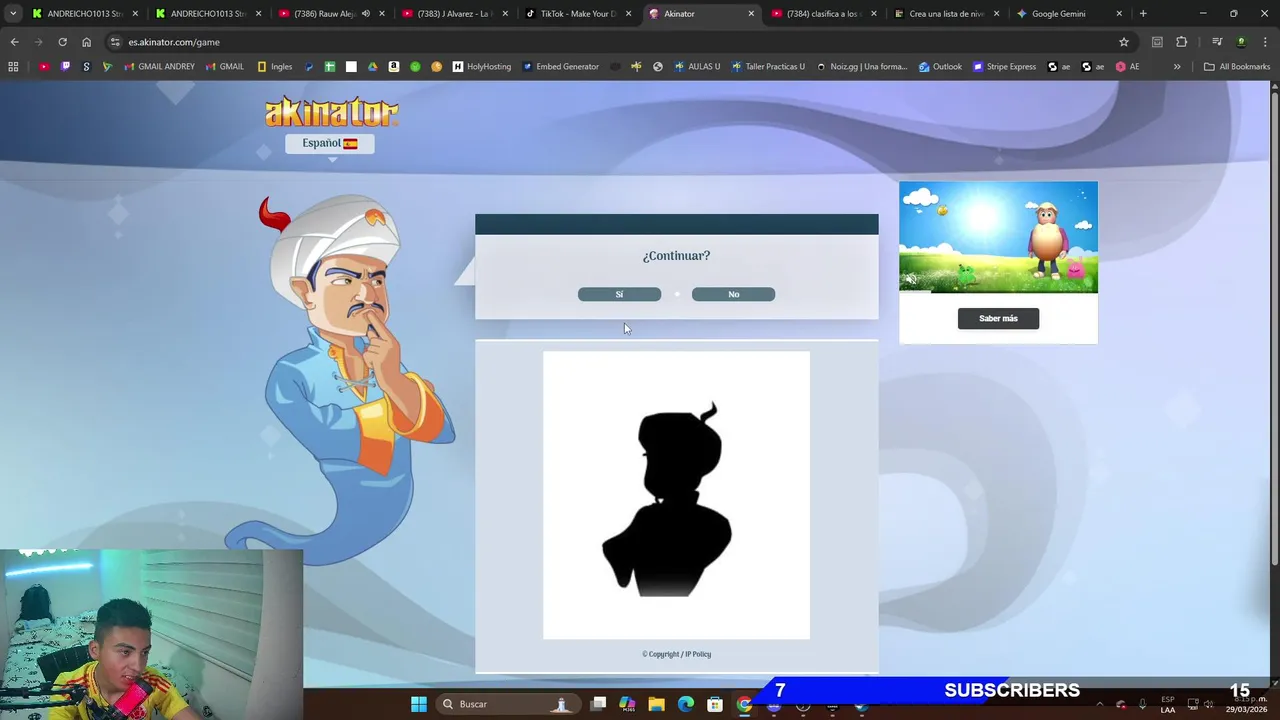
Task: Click the browser back arrow
Action: [x=14, y=42]
